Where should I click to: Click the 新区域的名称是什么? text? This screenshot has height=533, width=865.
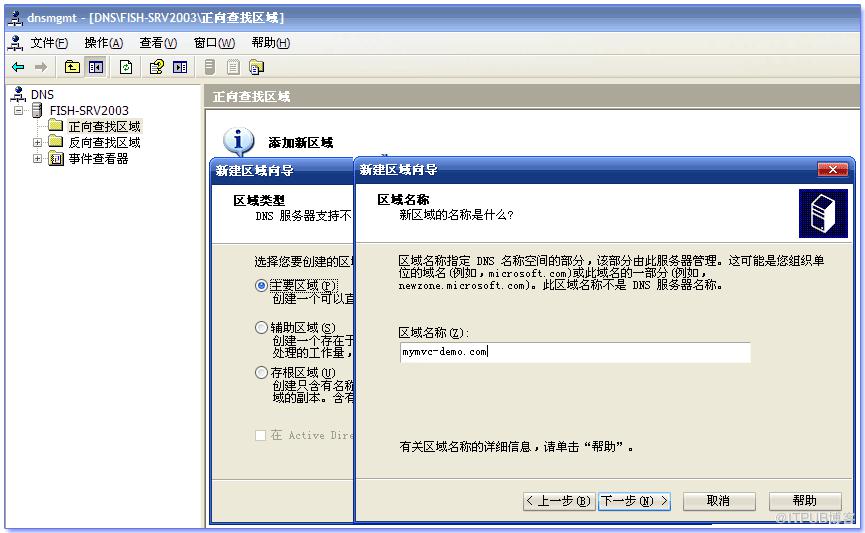[x=456, y=215]
